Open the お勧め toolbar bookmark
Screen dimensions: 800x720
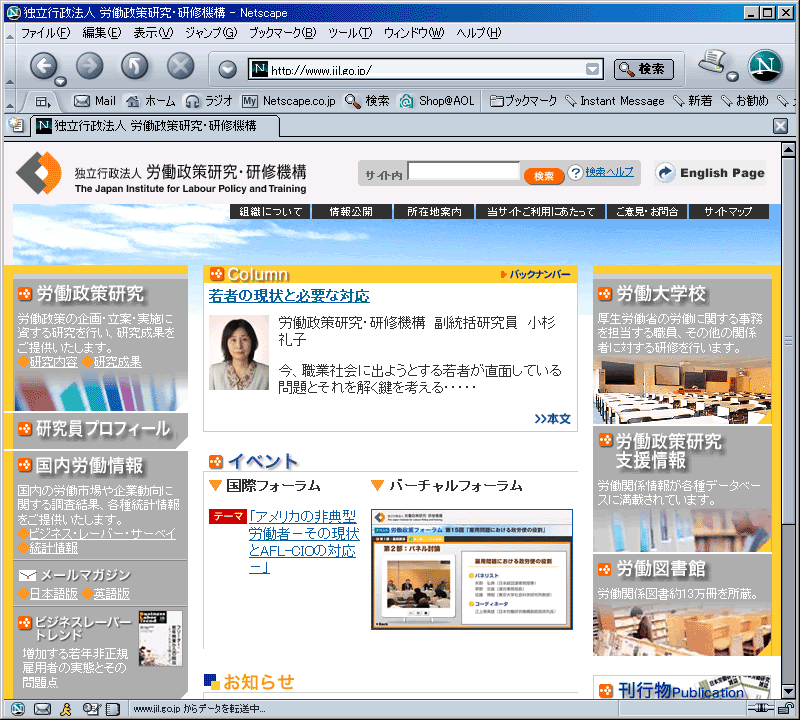point(744,101)
